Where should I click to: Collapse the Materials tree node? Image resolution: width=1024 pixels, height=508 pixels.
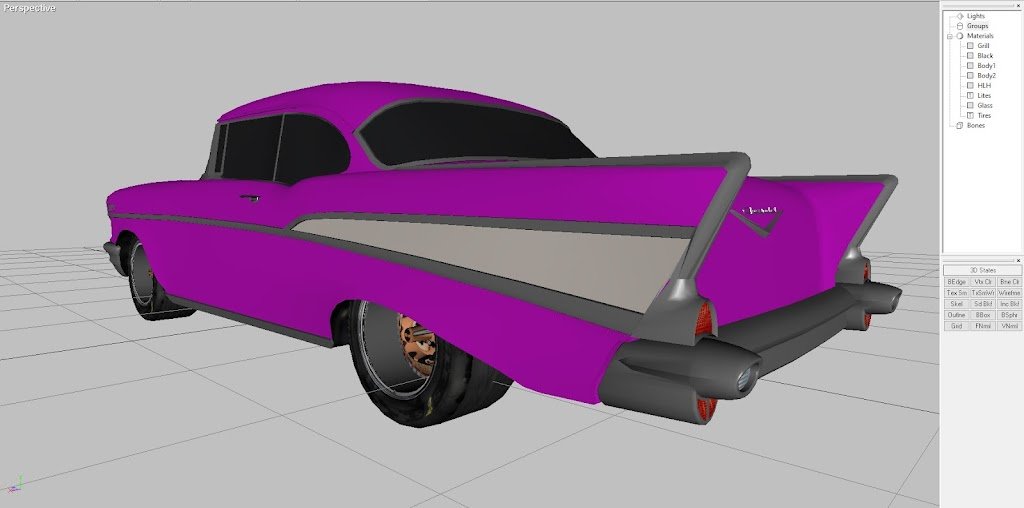pyautogui.click(x=949, y=36)
